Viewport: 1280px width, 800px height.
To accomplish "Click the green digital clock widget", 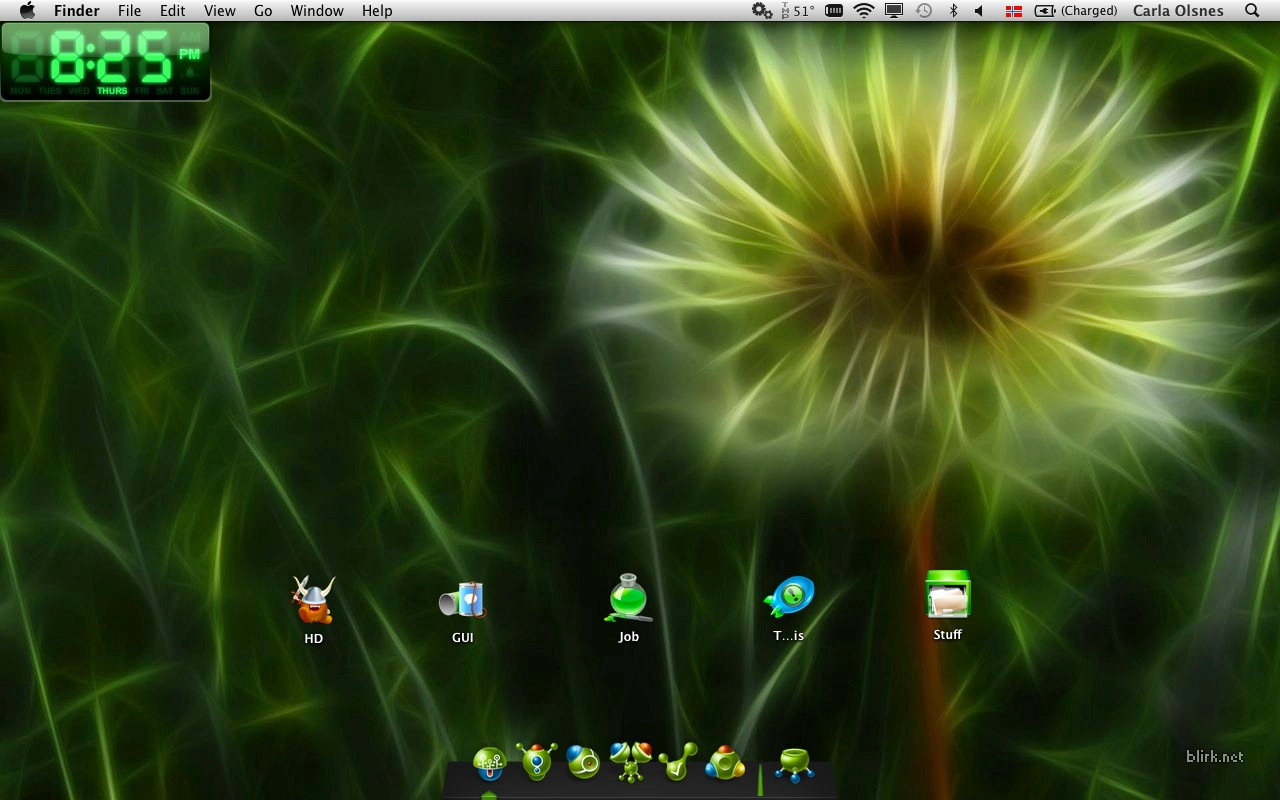I will [x=106, y=61].
